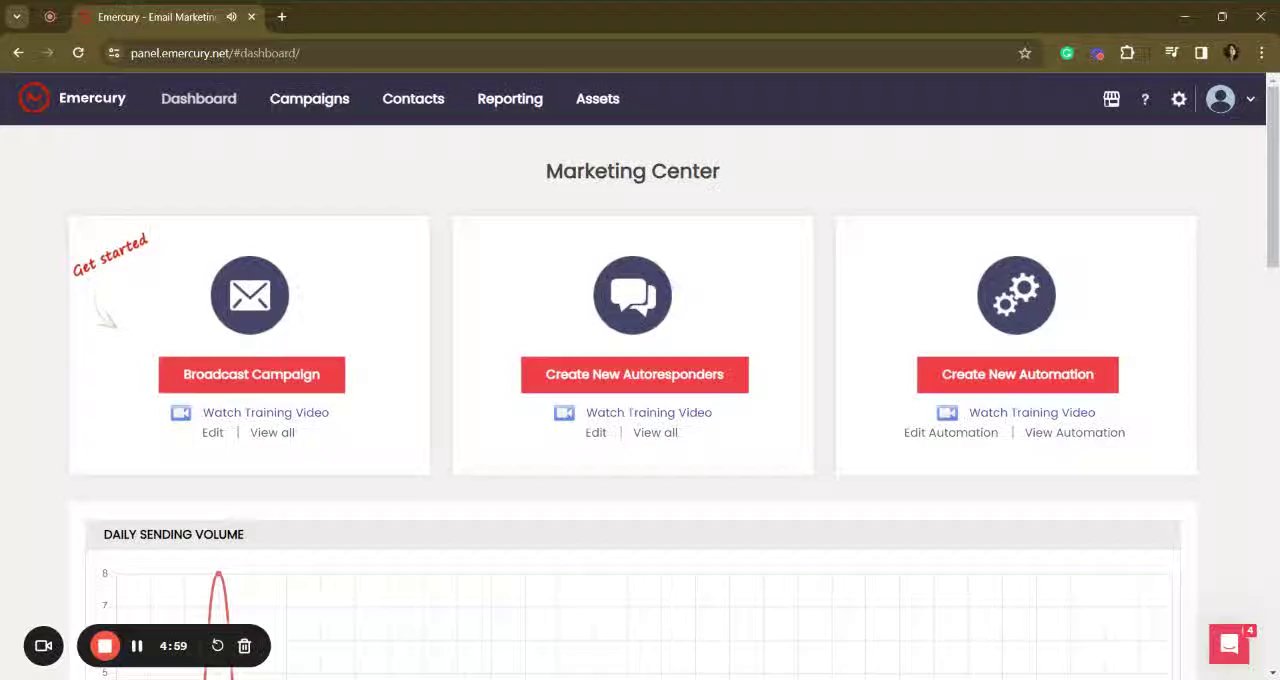
Task: Click the Emercury logo icon
Action: coord(34,98)
